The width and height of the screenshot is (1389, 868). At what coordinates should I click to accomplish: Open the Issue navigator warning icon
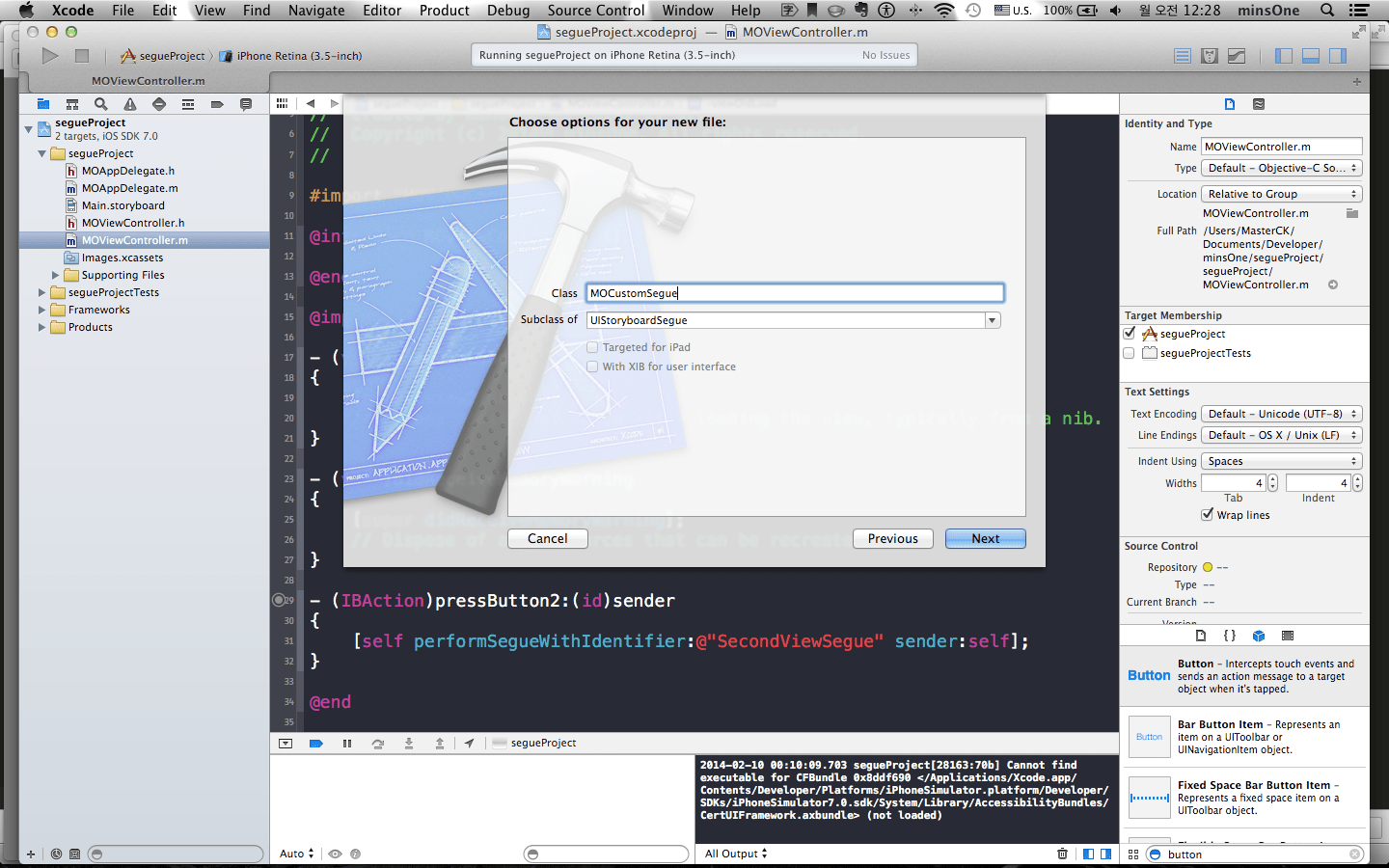point(130,104)
